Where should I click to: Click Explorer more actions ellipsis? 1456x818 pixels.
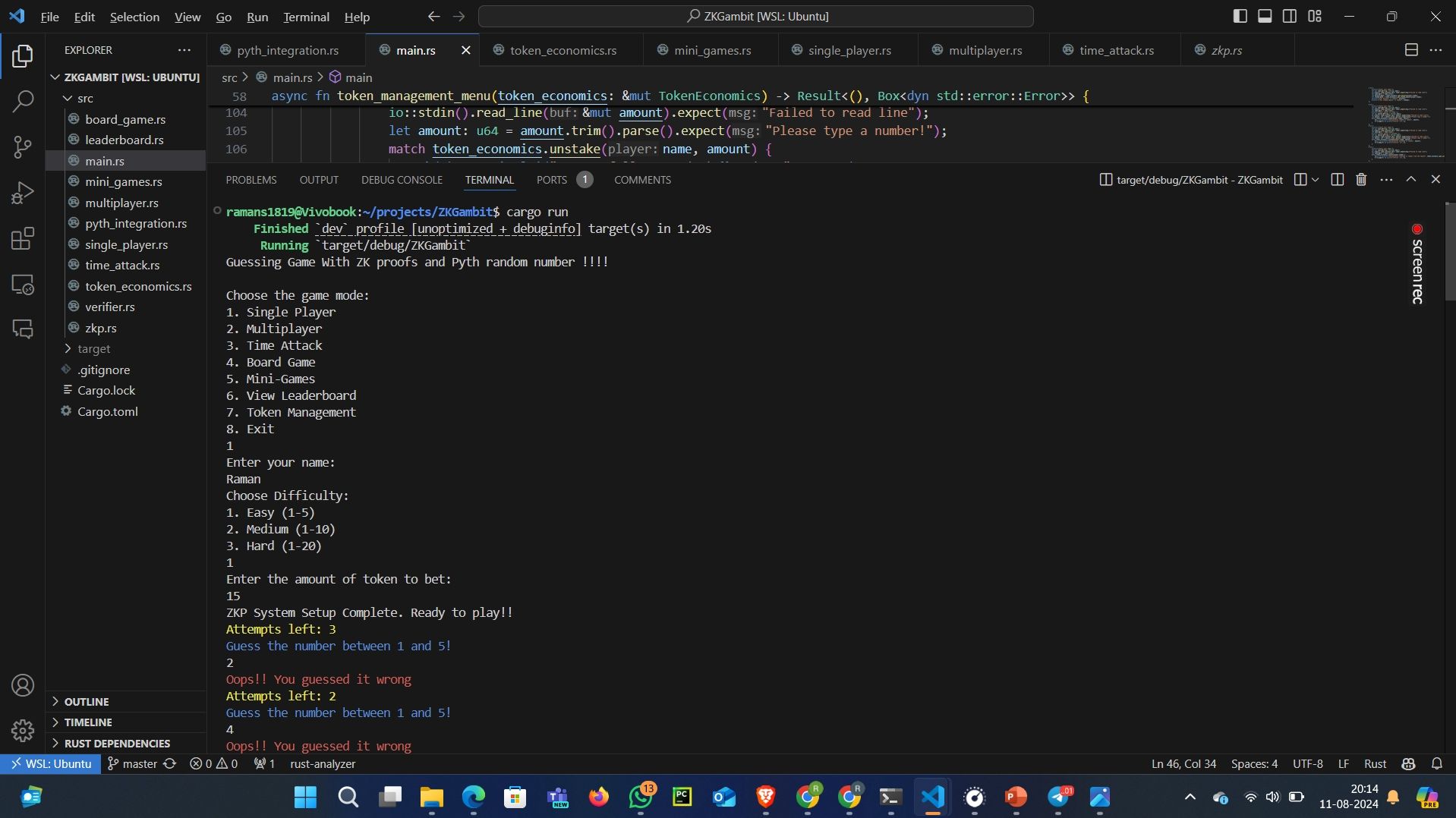click(184, 50)
